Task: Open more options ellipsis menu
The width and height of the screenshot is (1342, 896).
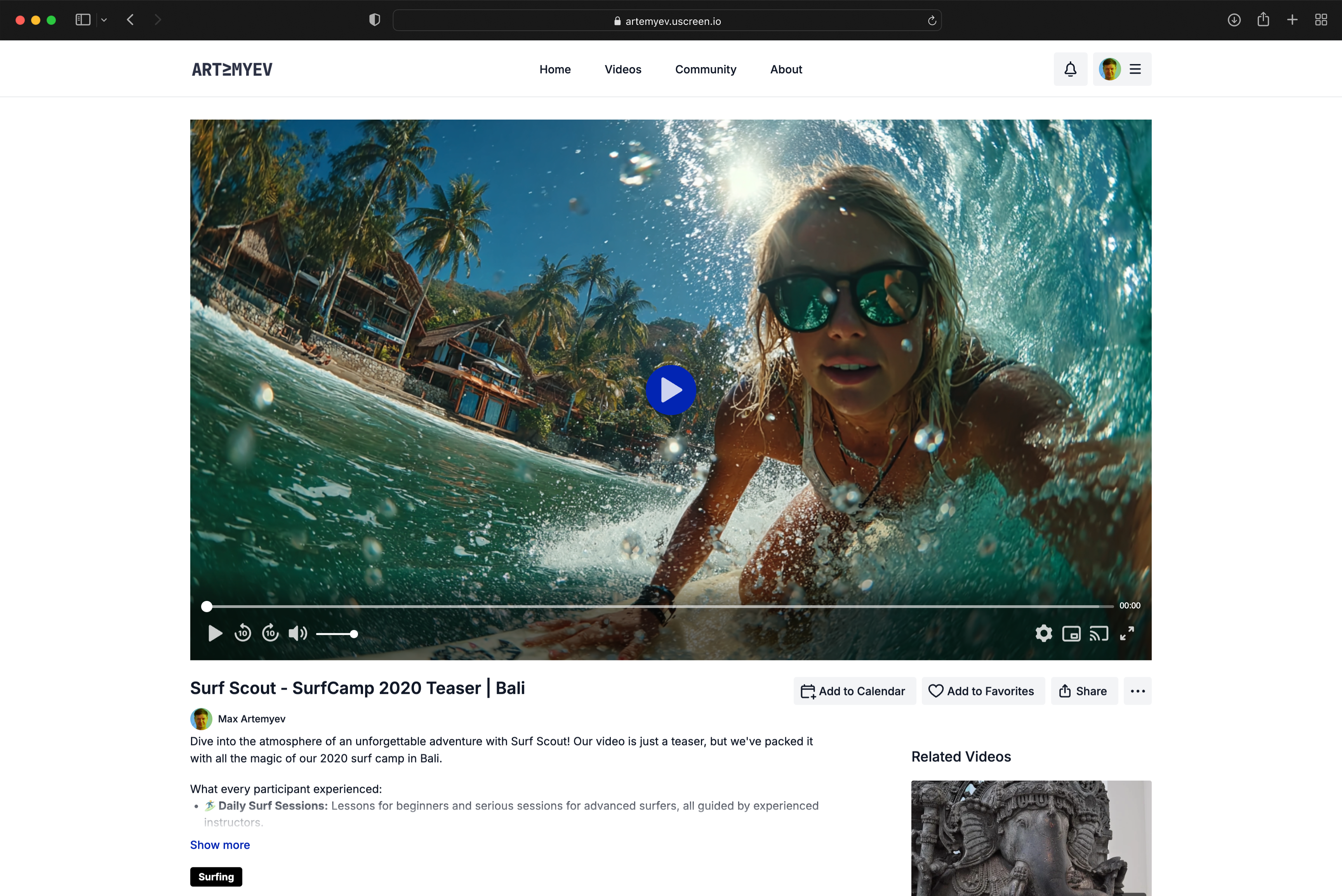Action: pos(1137,691)
